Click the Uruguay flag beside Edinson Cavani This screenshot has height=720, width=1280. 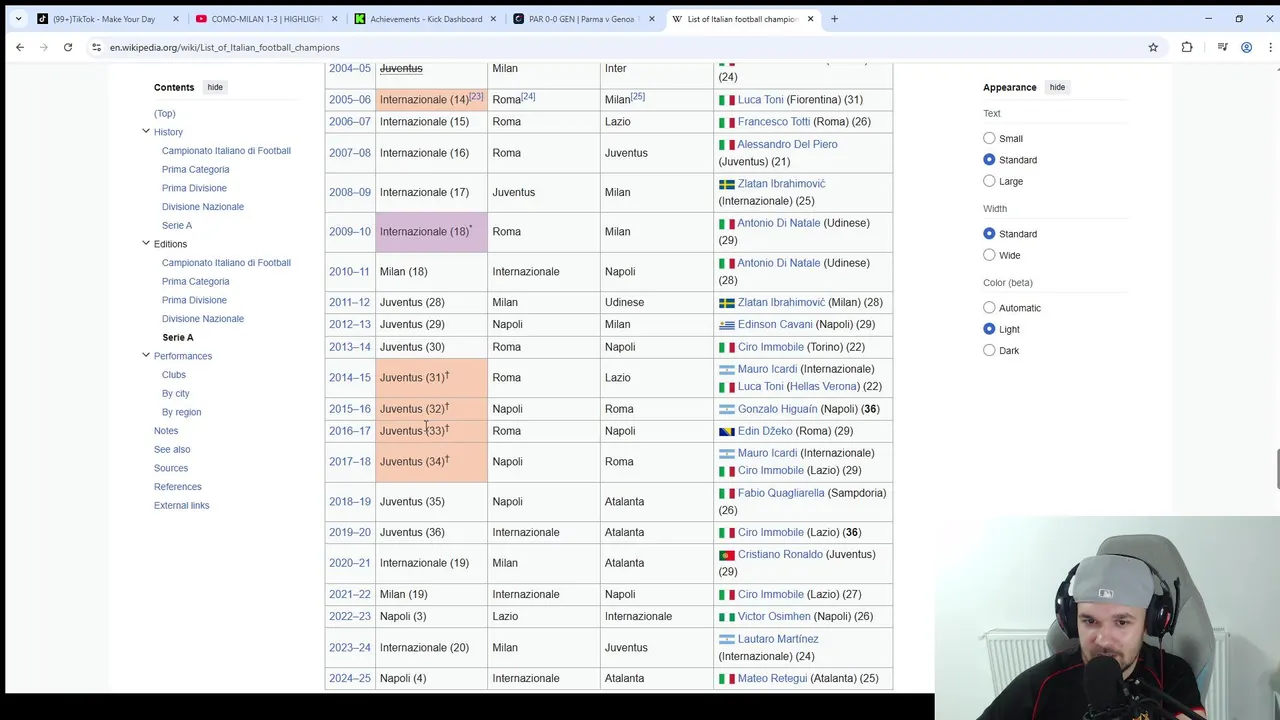pyautogui.click(x=727, y=325)
